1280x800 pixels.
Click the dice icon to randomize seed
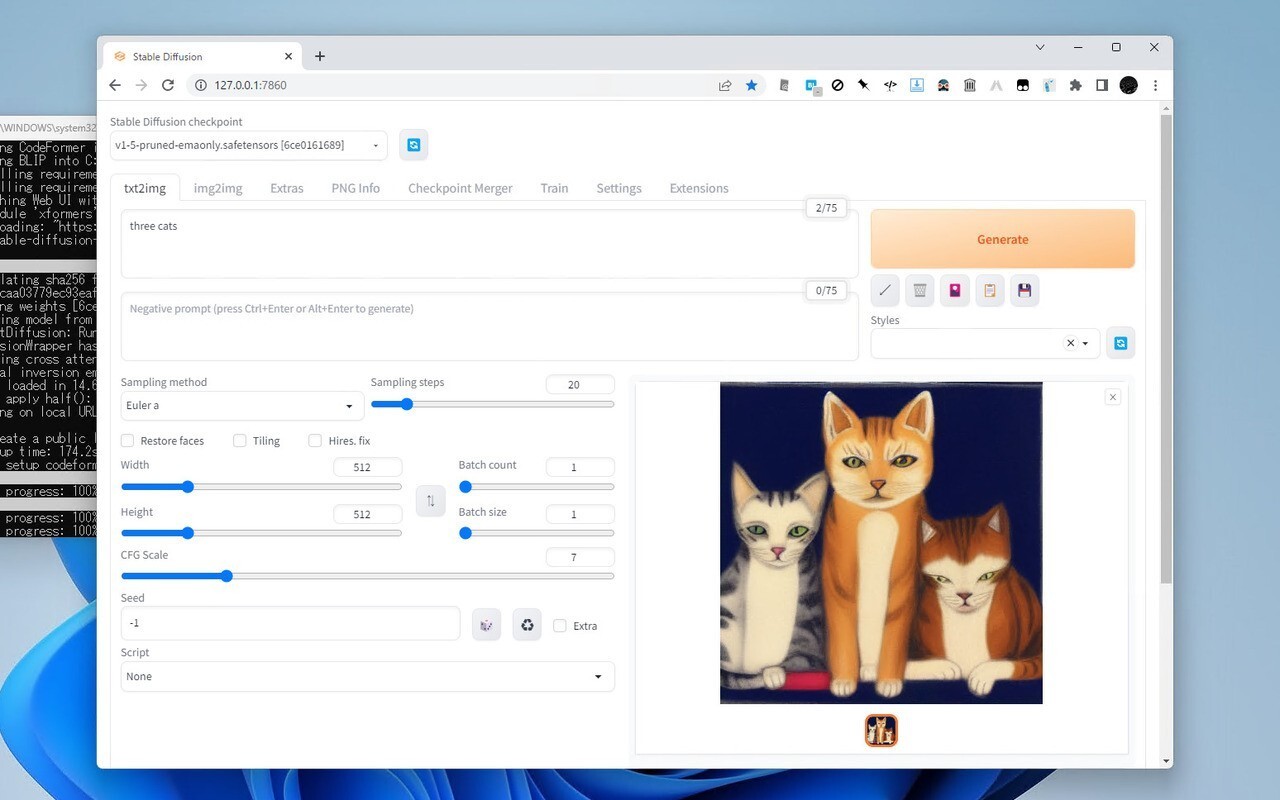click(x=486, y=624)
